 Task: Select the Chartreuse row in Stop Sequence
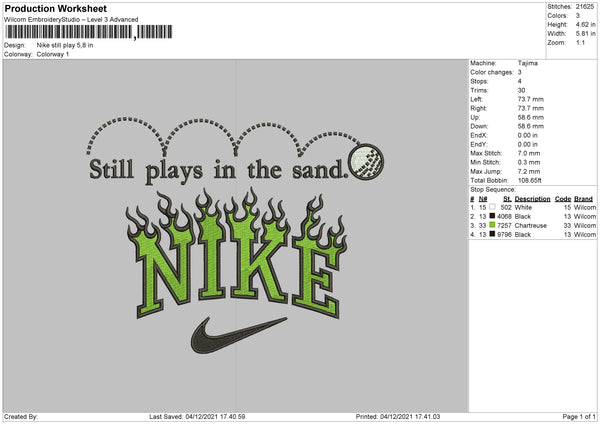tap(533, 225)
